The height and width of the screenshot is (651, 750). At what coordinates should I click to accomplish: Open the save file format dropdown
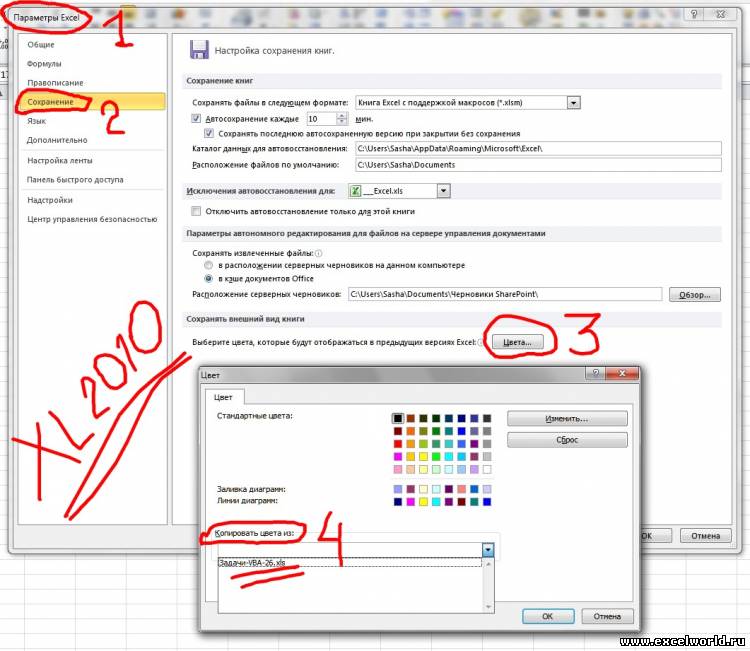574,102
